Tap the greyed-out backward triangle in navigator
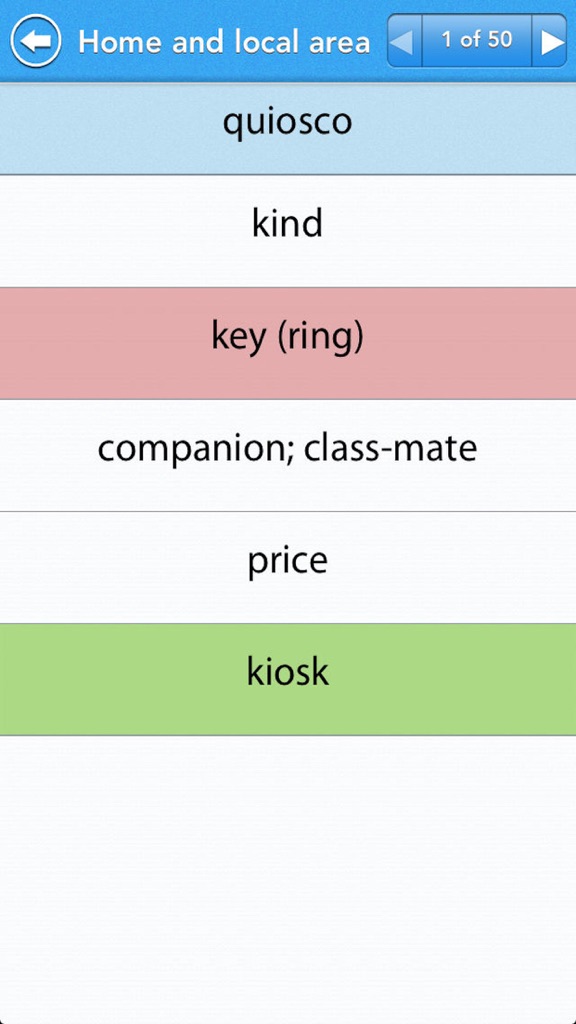Screen dimensions: 576x1024 (x=404, y=41)
